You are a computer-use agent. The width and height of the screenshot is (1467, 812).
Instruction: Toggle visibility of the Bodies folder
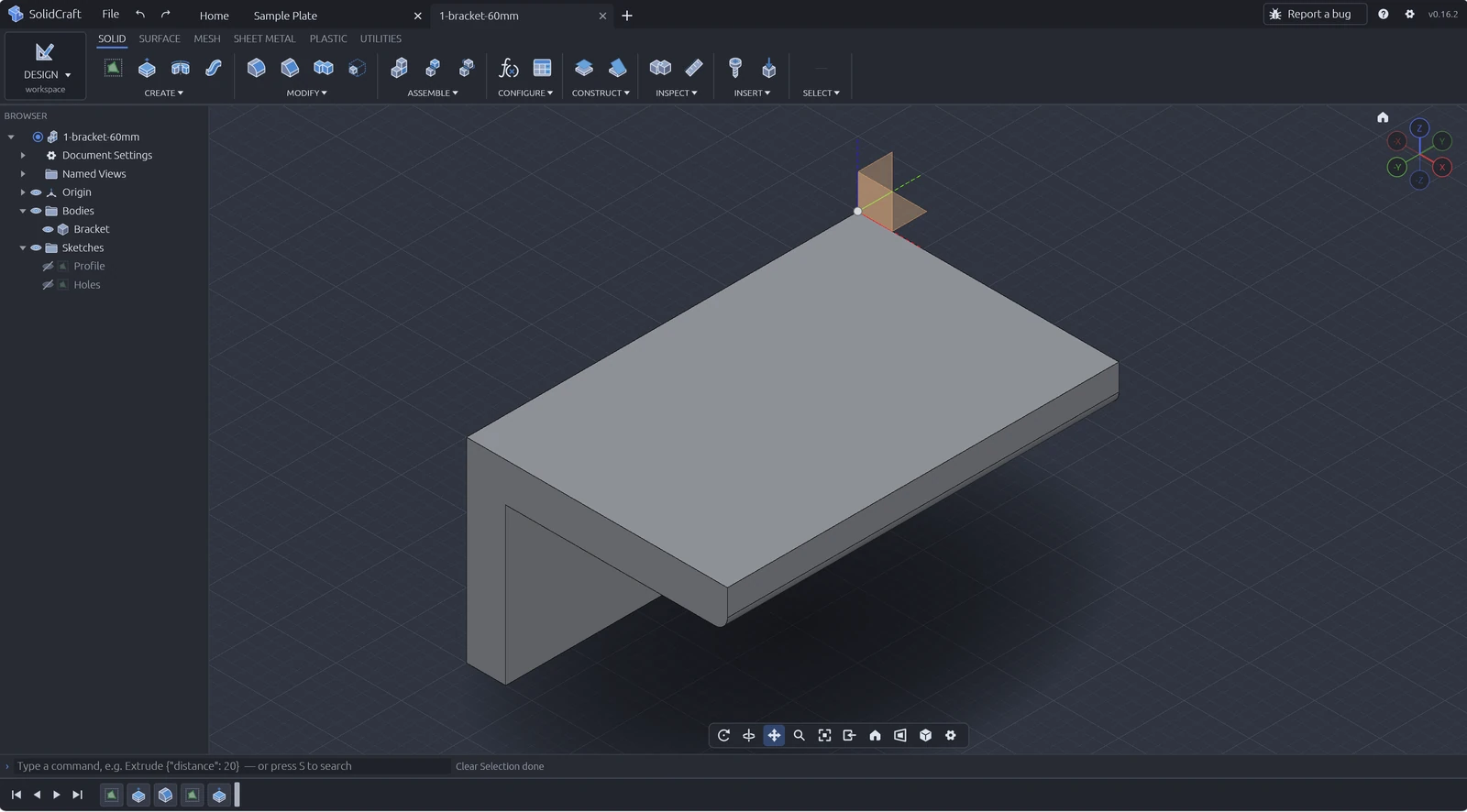[36, 211]
